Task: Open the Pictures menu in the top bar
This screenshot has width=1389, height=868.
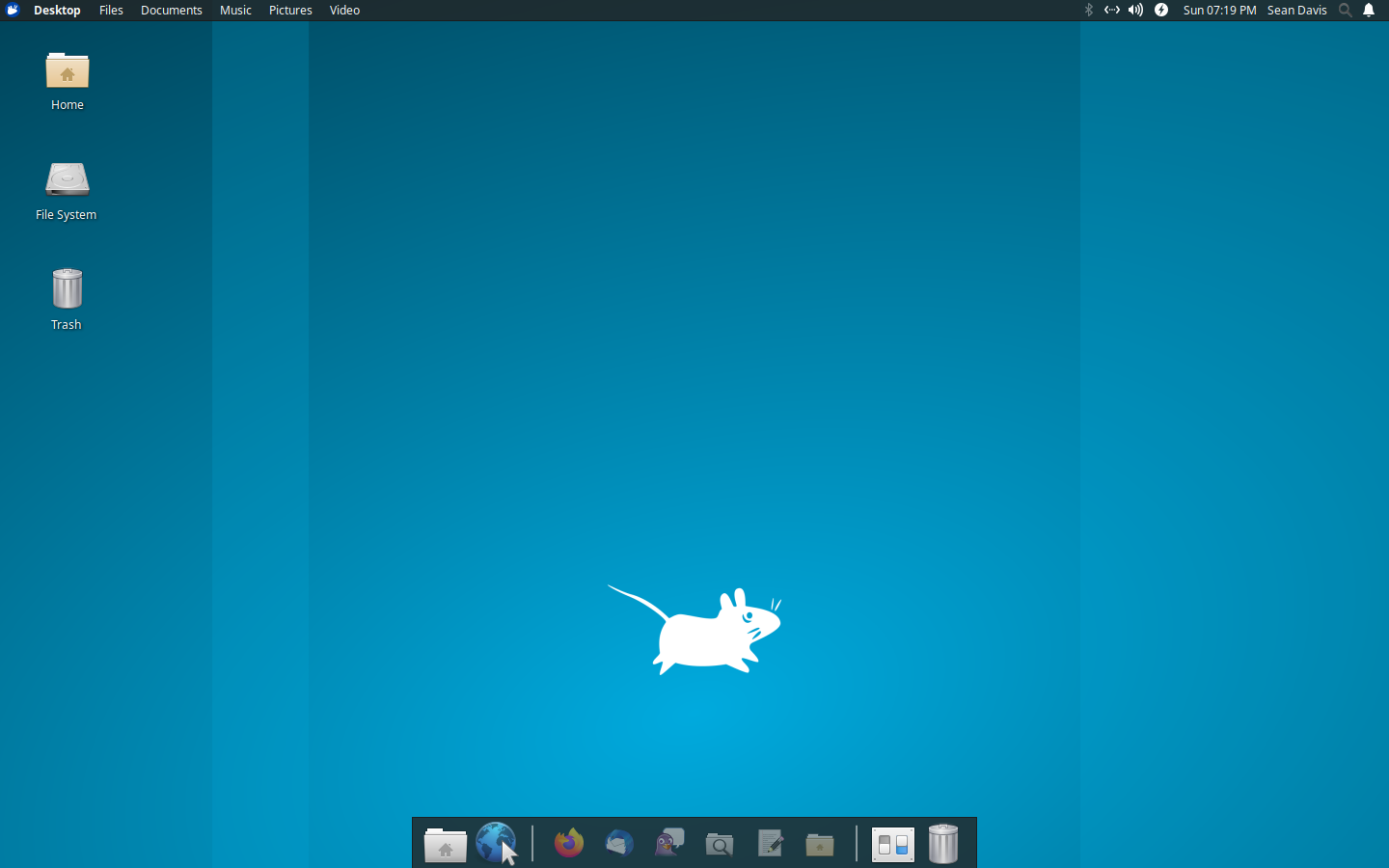Action: [x=290, y=10]
